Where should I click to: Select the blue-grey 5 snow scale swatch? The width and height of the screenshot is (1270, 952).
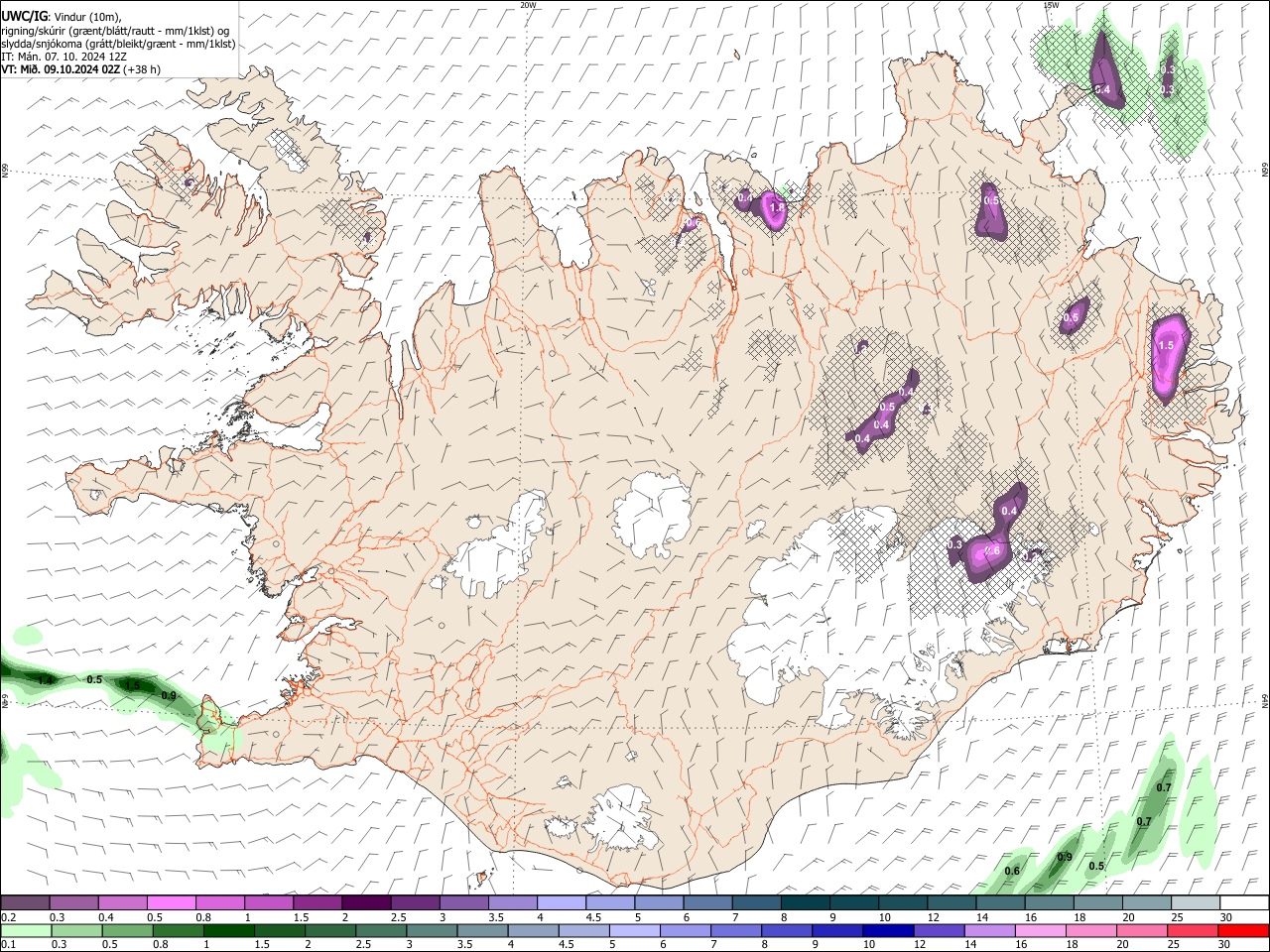coord(658,902)
